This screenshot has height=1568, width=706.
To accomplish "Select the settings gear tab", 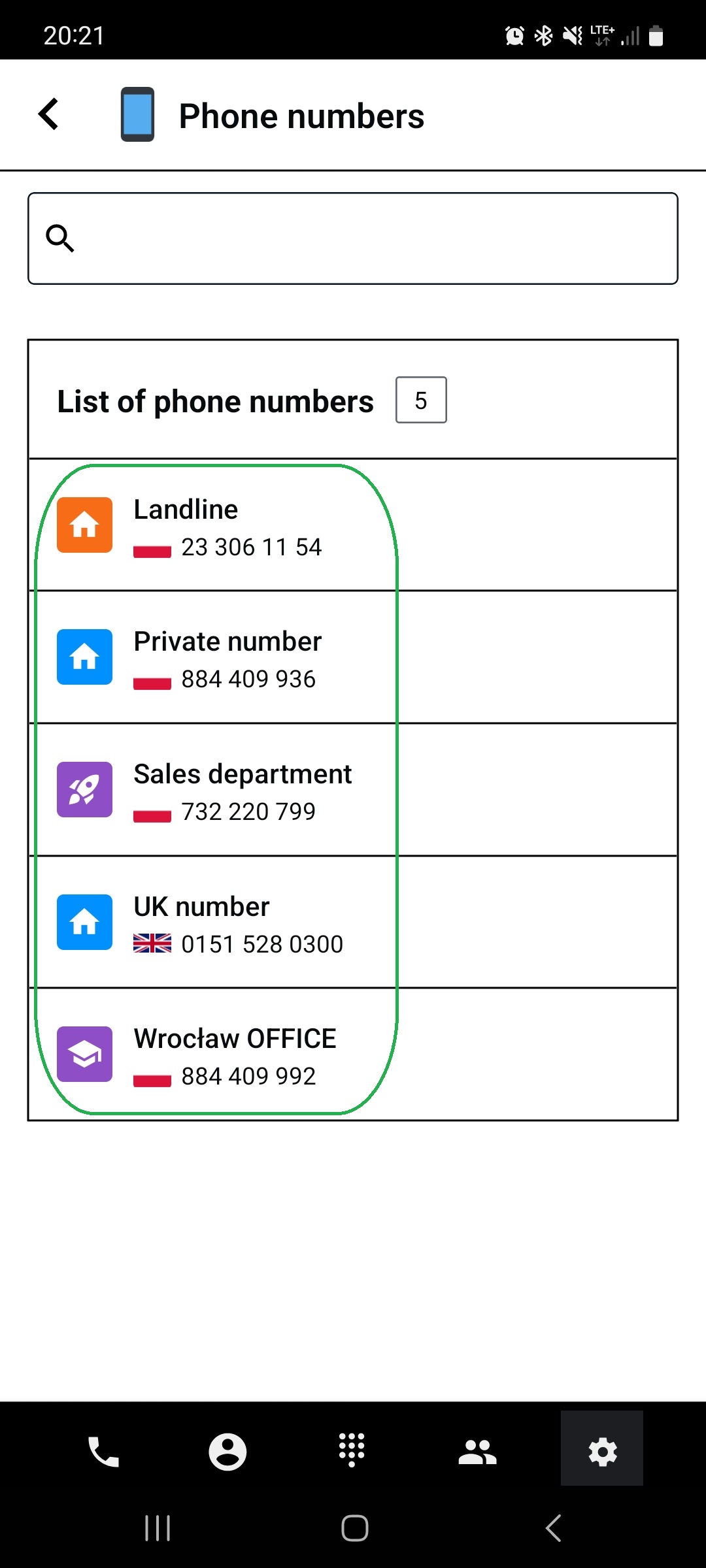I will (x=602, y=1452).
